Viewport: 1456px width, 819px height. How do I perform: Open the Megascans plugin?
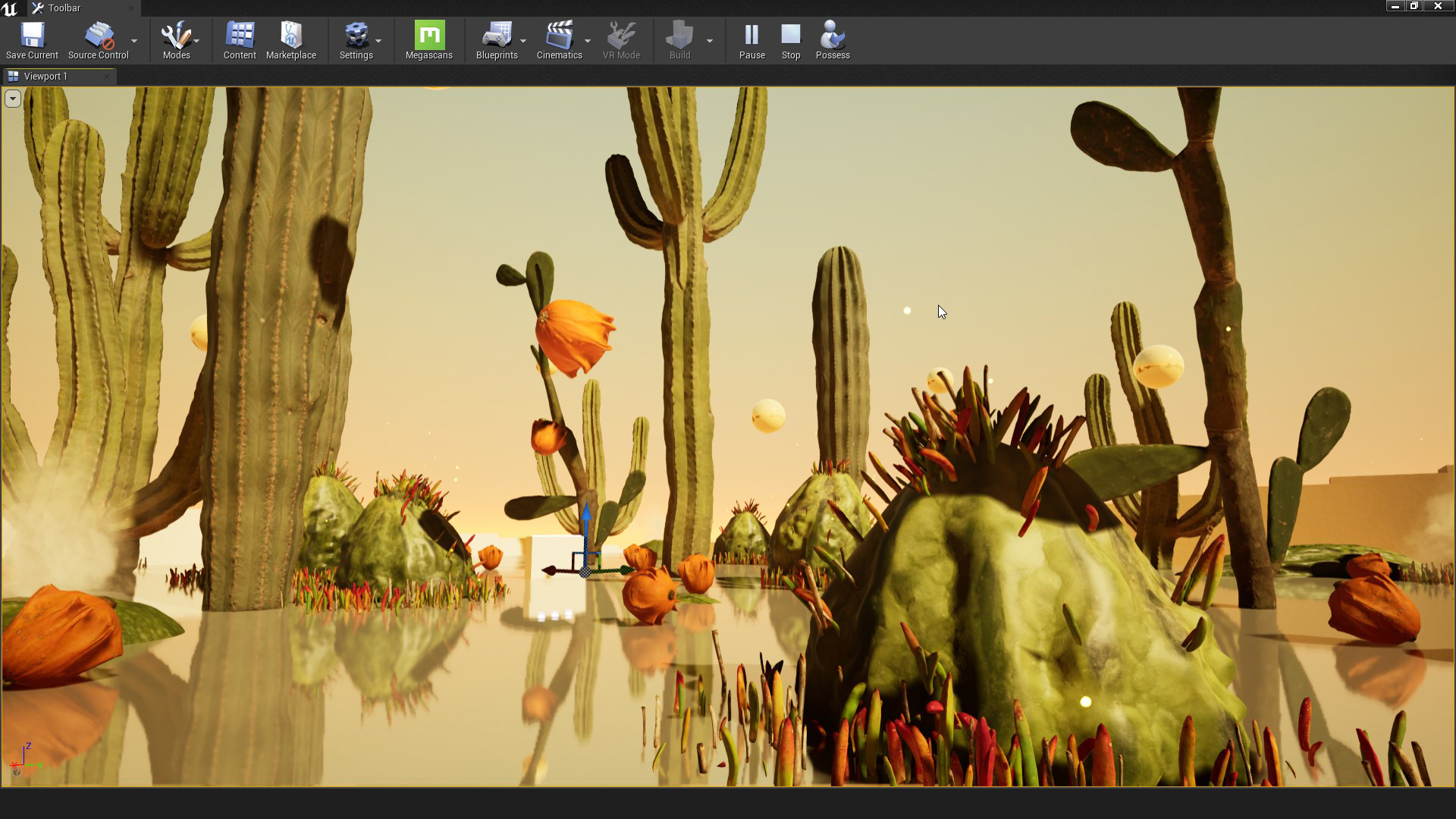pos(429,36)
